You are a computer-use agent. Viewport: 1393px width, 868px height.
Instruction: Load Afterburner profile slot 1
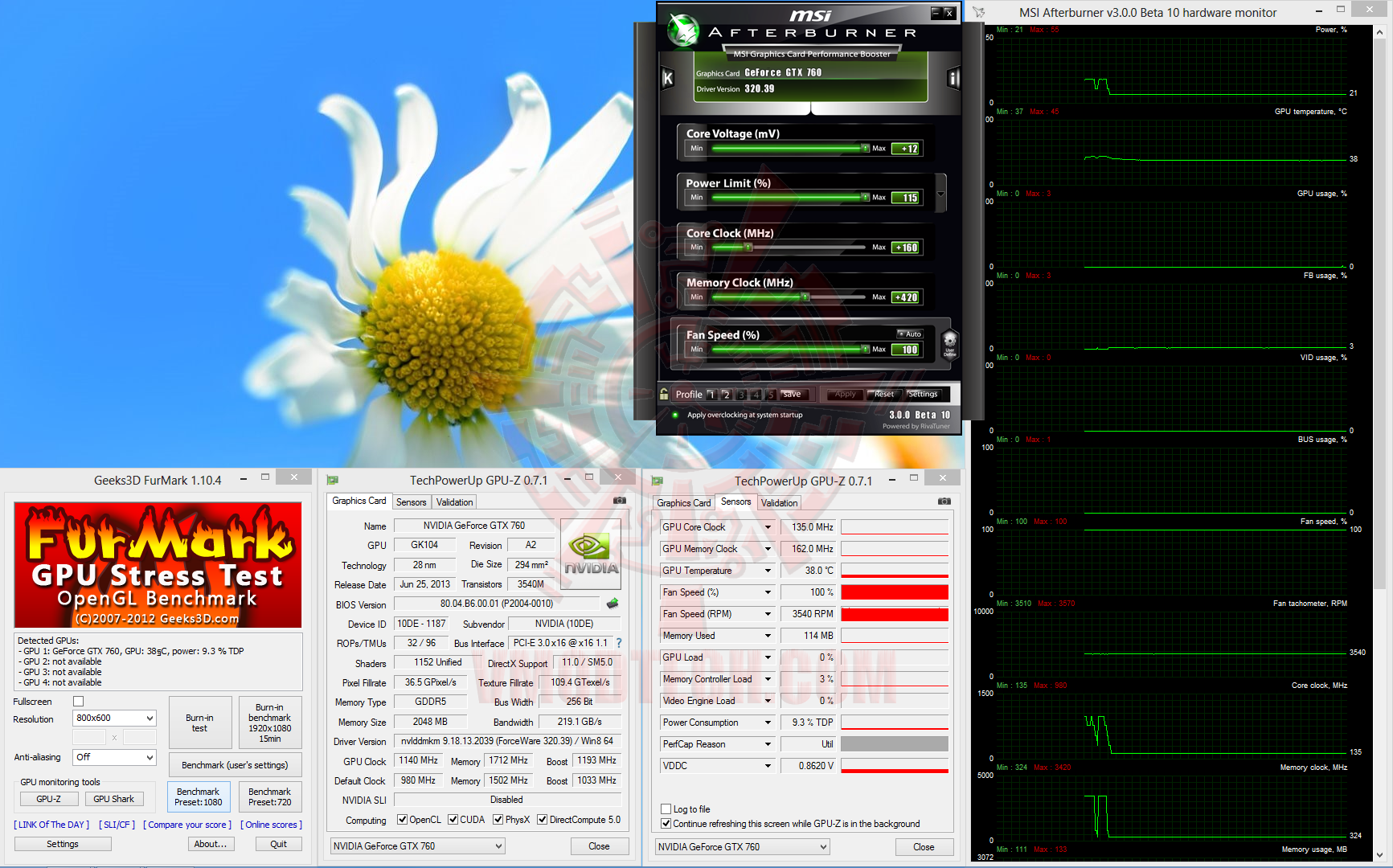pyautogui.click(x=711, y=395)
